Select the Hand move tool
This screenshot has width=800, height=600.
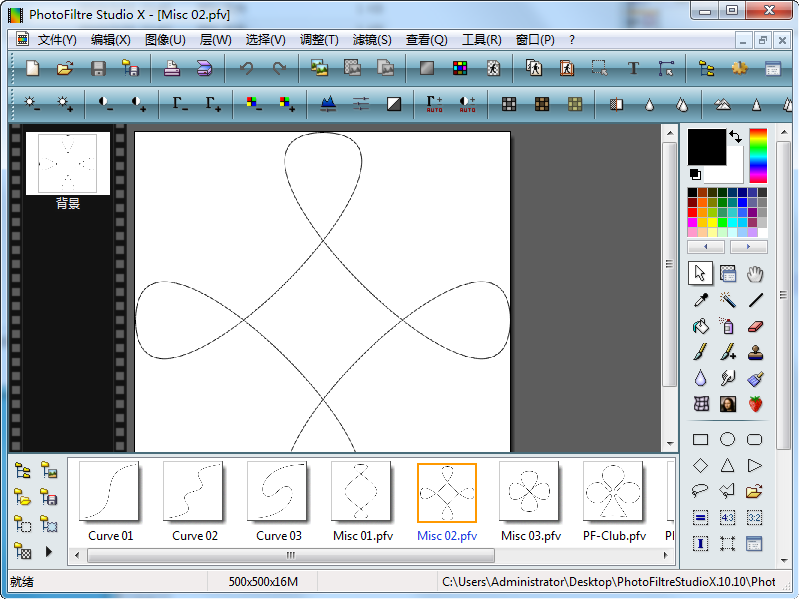pyautogui.click(x=755, y=273)
